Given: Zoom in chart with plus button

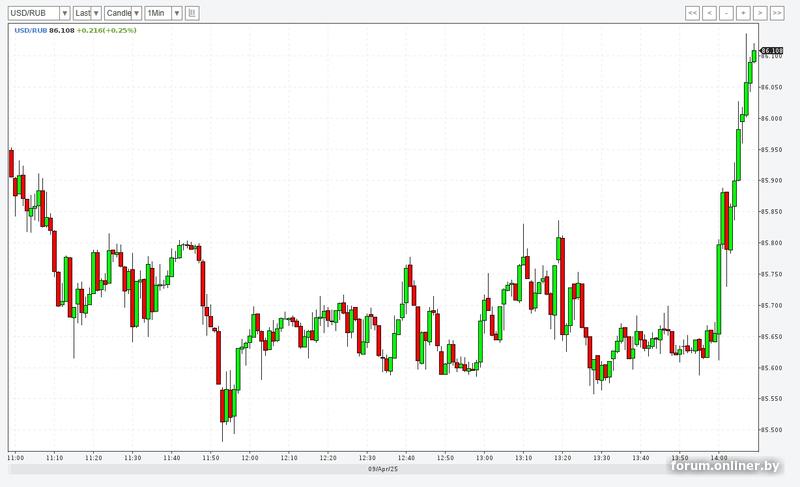Looking at the screenshot, I should coord(743,13).
